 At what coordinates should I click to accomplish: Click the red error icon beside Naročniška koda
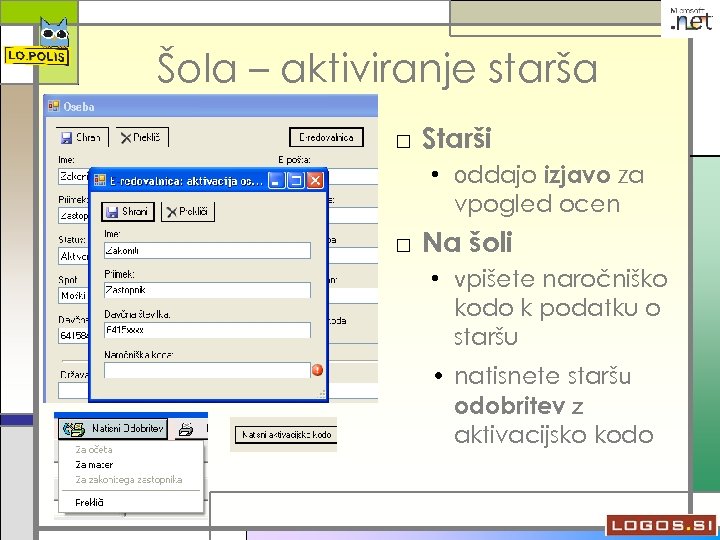pyautogui.click(x=317, y=370)
